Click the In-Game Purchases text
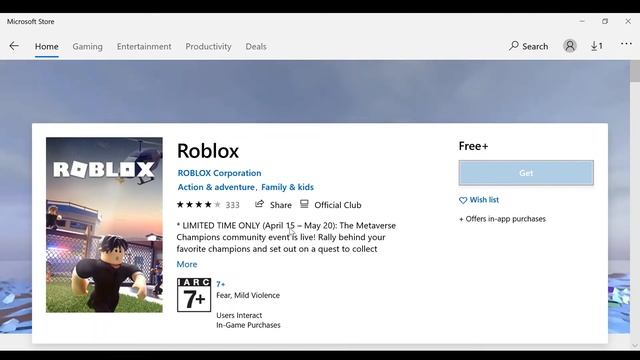The height and width of the screenshot is (360, 640). (x=248, y=325)
